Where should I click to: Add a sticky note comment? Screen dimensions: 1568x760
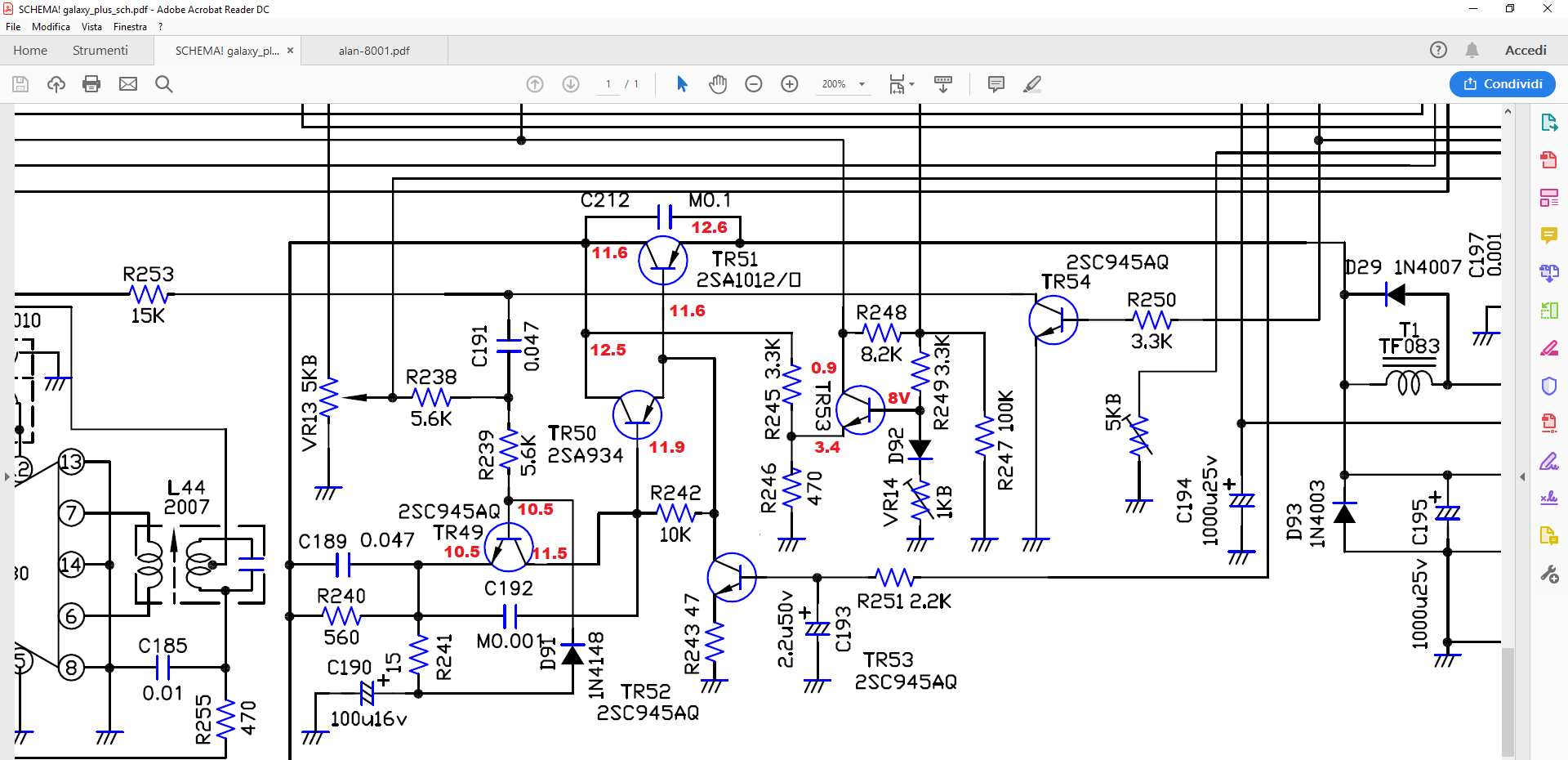click(996, 84)
